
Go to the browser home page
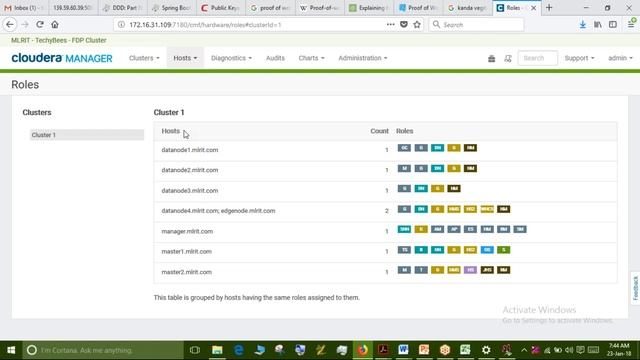[55, 24]
